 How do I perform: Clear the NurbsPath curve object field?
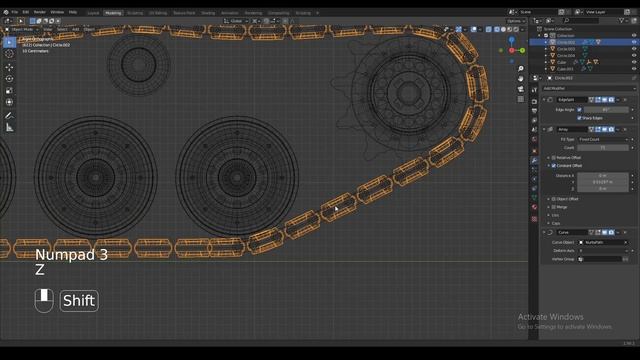626,242
